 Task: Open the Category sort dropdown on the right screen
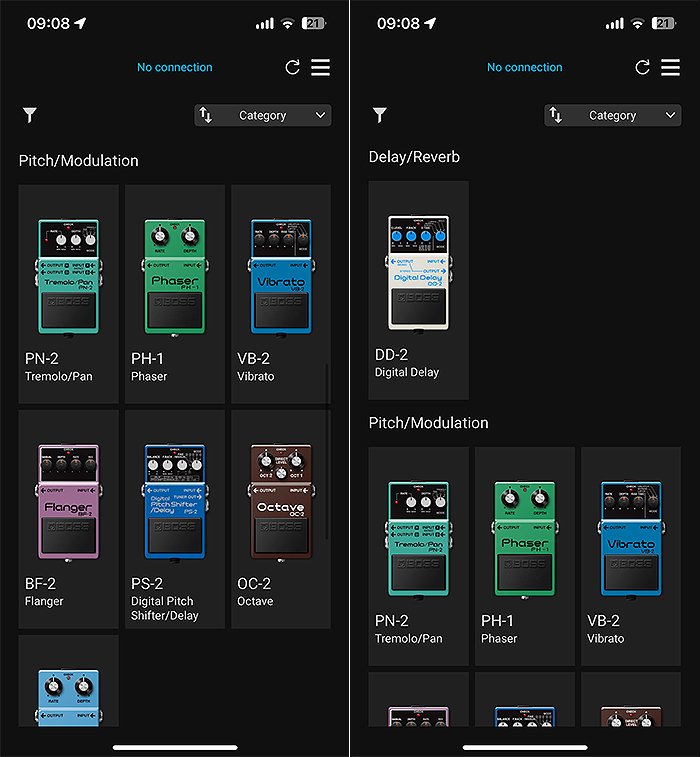click(613, 115)
